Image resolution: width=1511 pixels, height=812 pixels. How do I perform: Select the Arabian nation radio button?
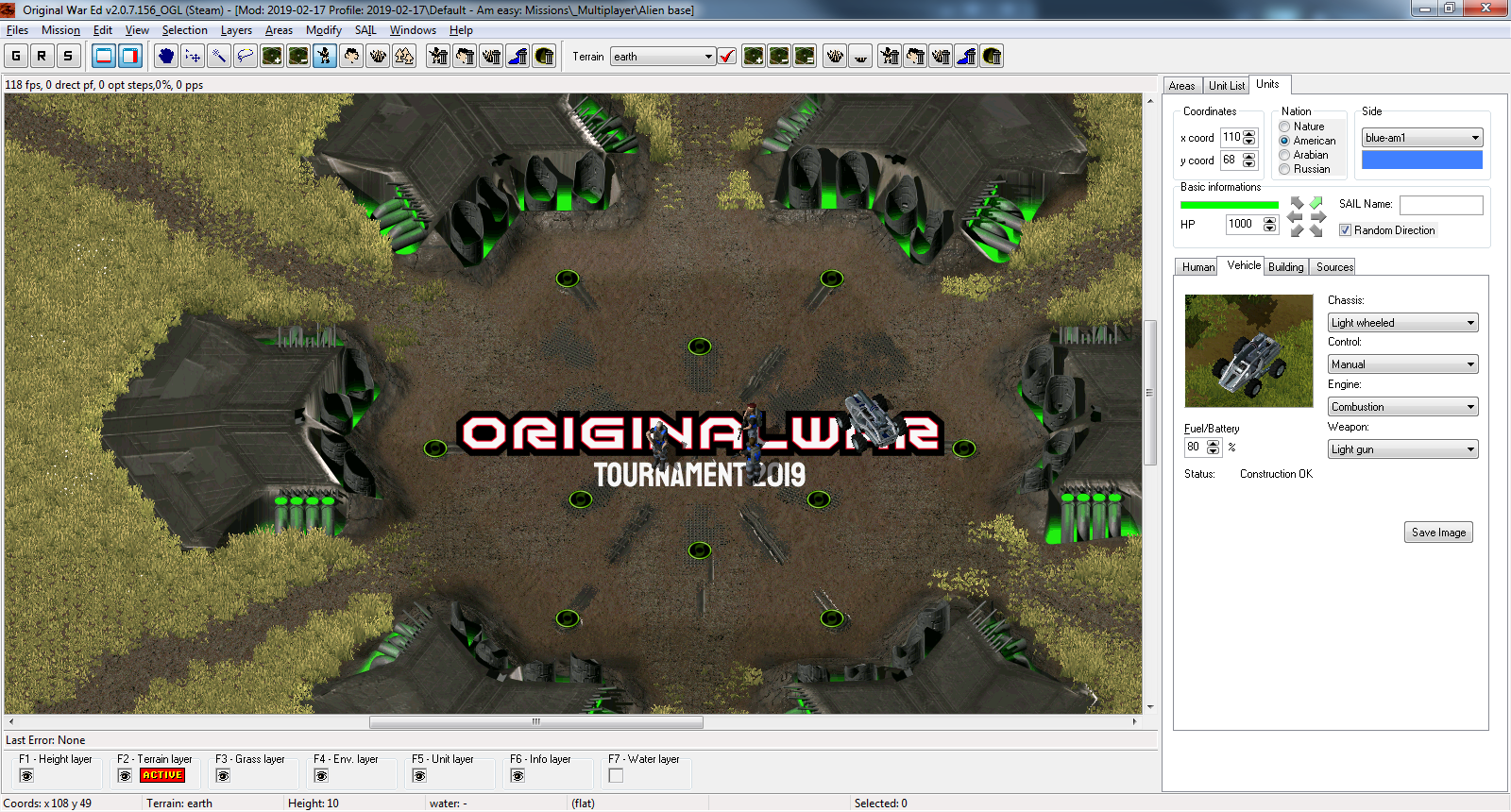[1284, 155]
